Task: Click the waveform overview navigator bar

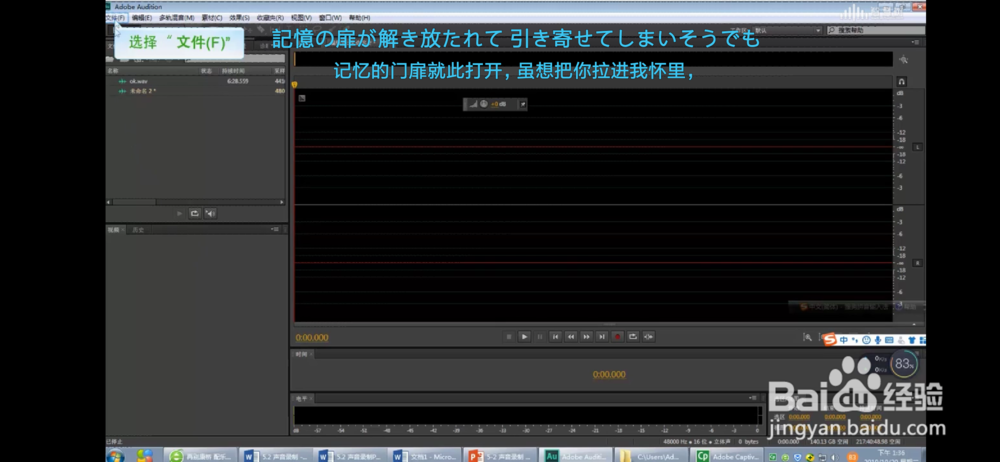Action: 593,59
